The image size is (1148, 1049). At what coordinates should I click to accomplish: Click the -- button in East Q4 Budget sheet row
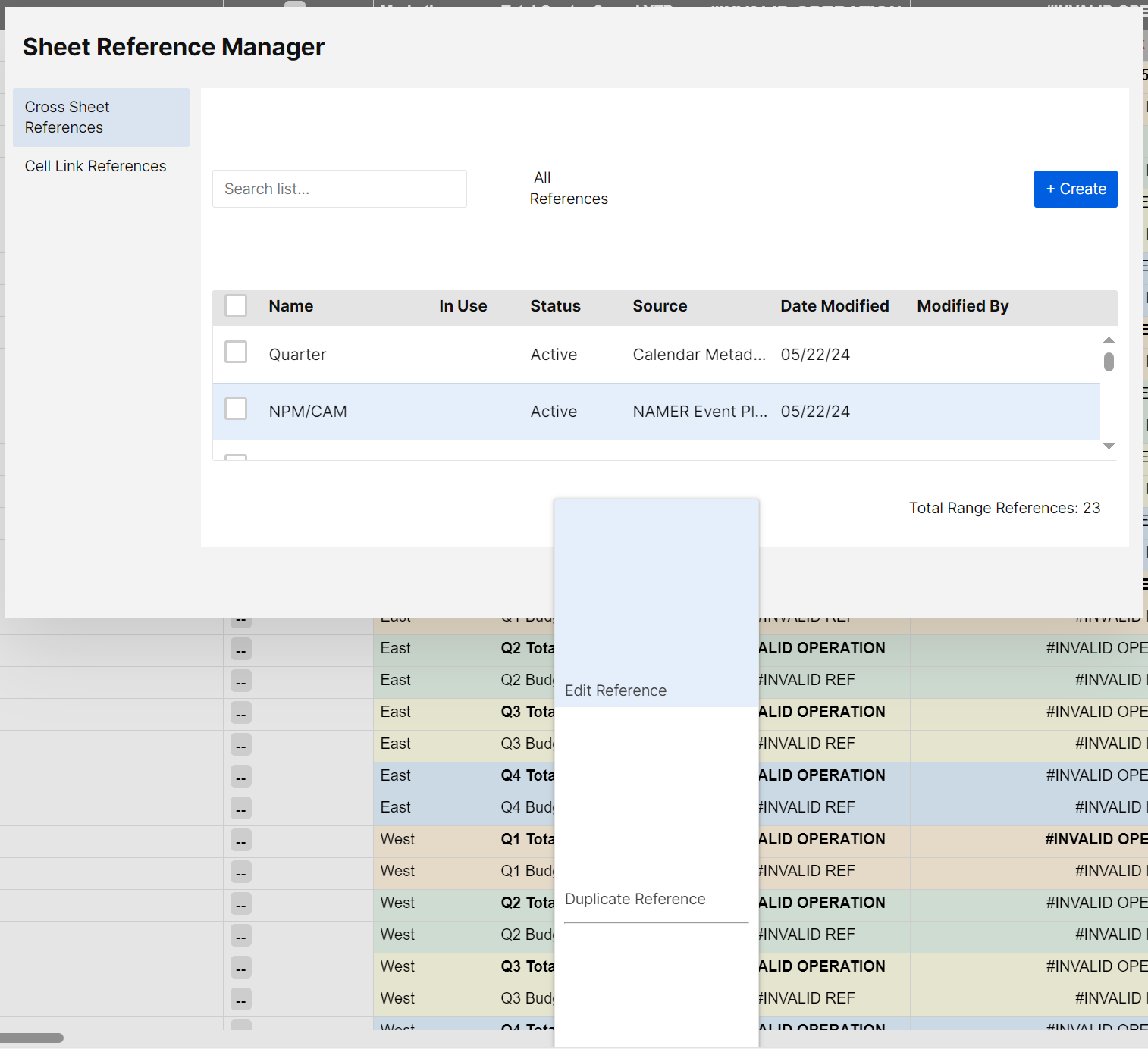241,809
